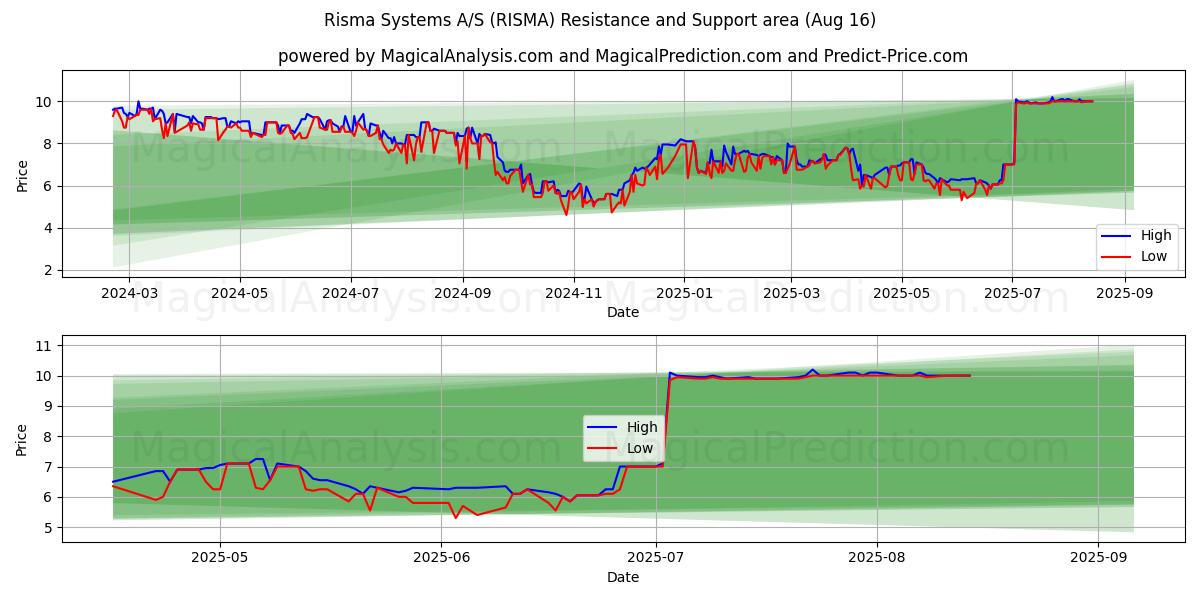1200x600 pixels.
Task: Click the 'Date' axis label under the upper chart
Action: pyautogui.click(x=623, y=313)
